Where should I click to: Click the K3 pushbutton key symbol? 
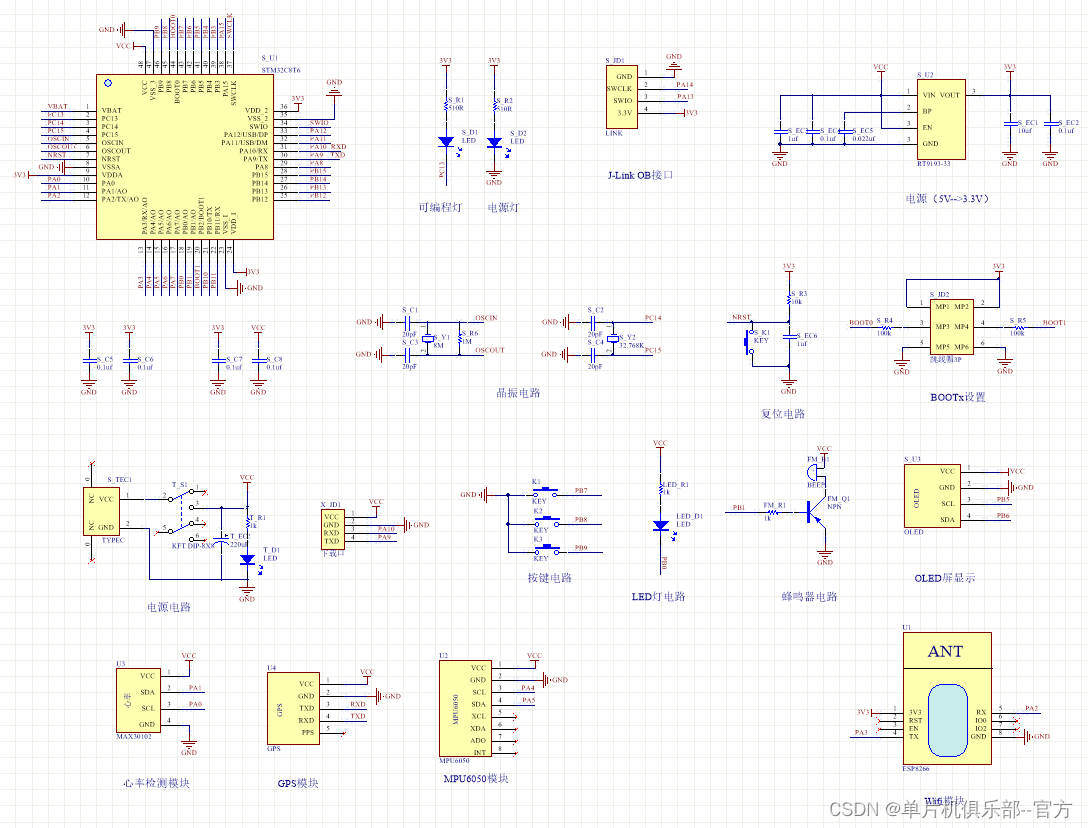click(x=545, y=548)
